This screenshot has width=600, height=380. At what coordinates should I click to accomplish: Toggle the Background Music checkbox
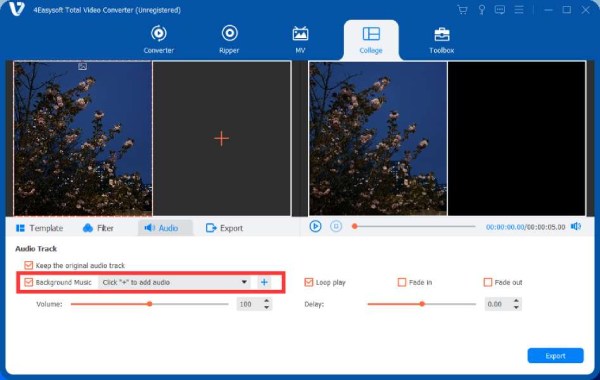click(x=28, y=282)
